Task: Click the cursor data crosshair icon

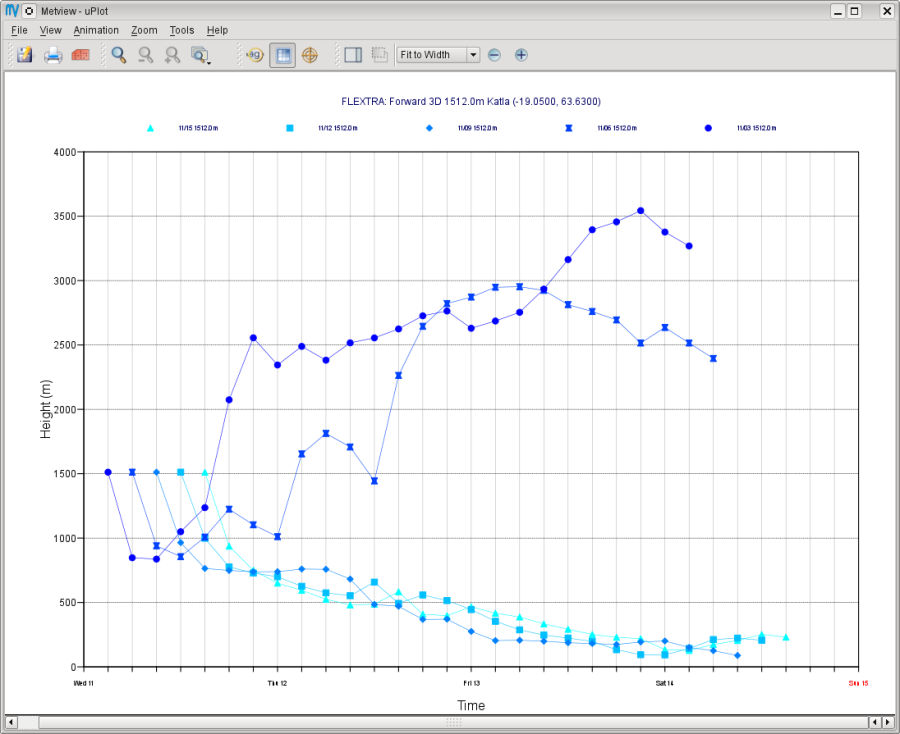Action: tap(310, 55)
